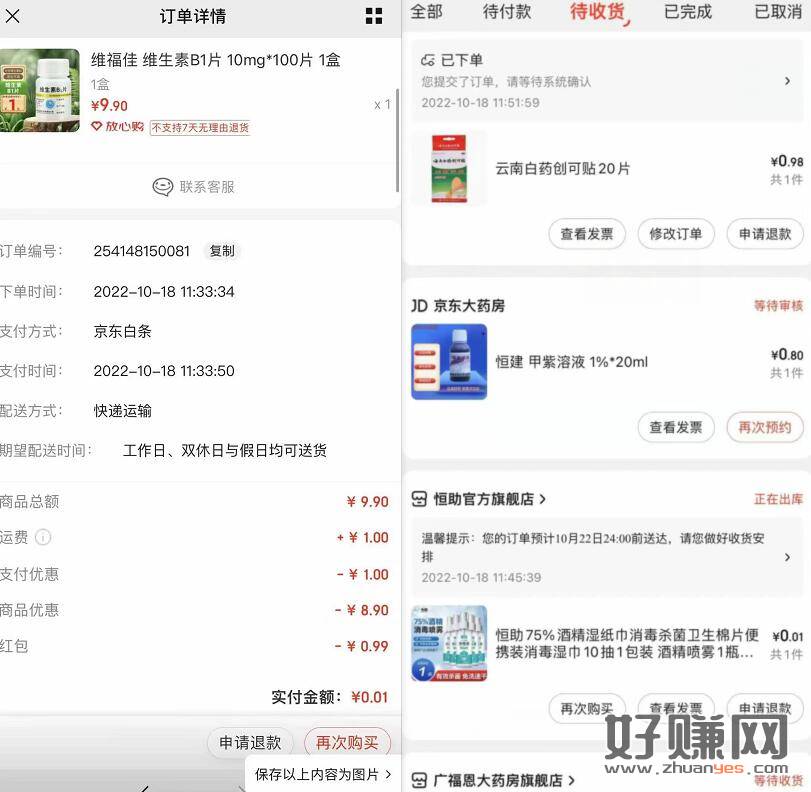
Task: View invoice for the 甲紫溶液 order
Action: [x=676, y=428]
